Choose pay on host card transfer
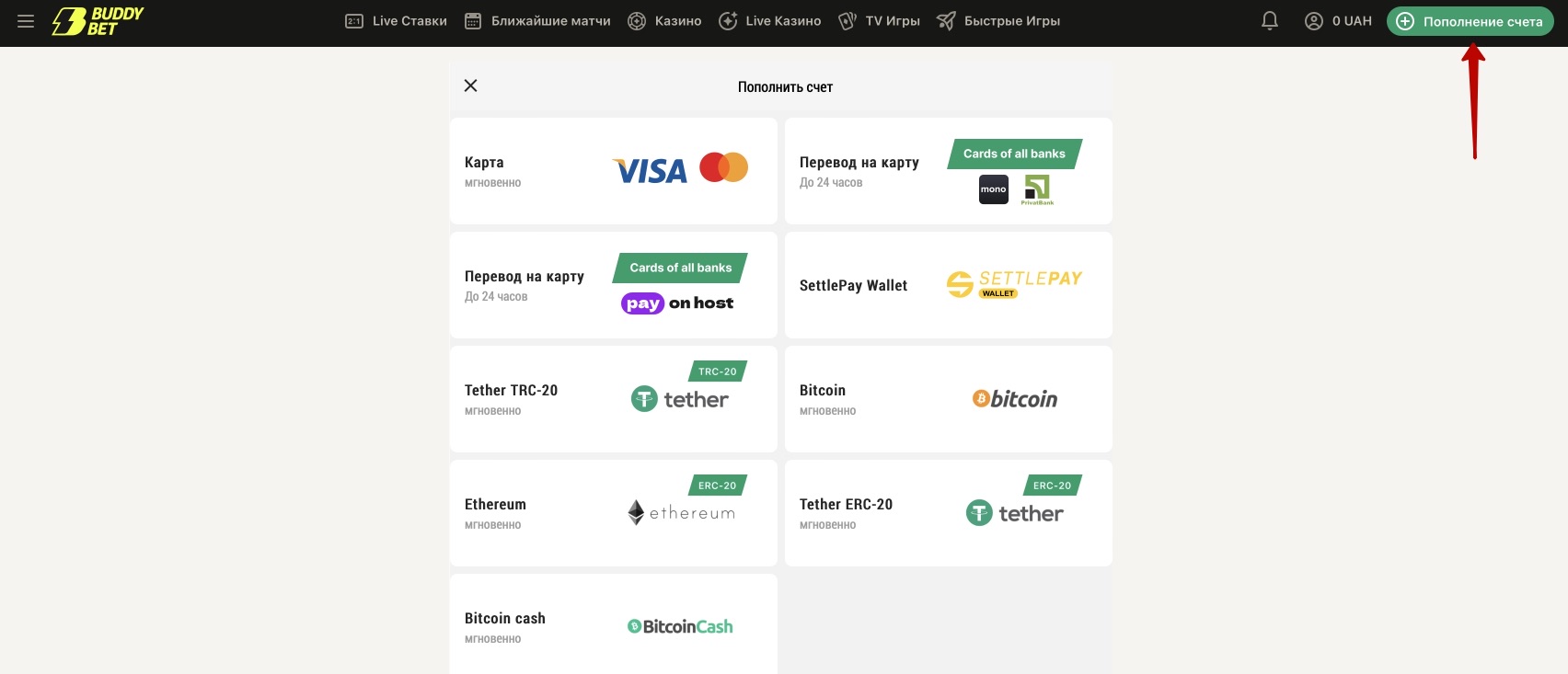Viewport: 1568px width, 674px height. click(614, 285)
